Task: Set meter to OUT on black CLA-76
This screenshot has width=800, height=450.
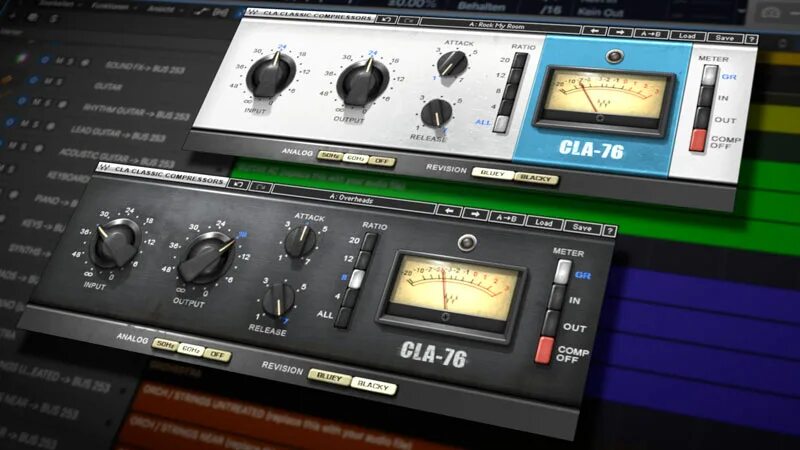Action: coord(551,324)
